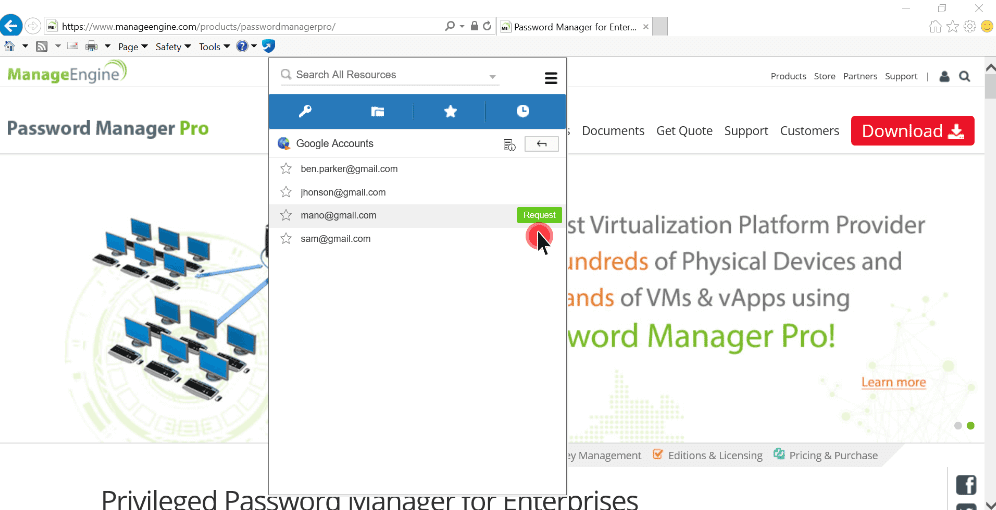Click the user account icon
The image size is (996, 510).
[x=944, y=76]
